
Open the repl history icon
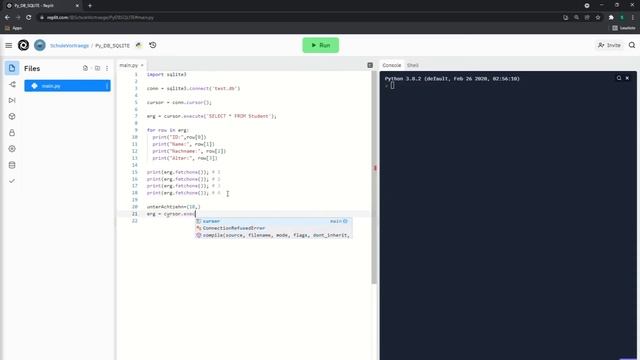click(153, 45)
